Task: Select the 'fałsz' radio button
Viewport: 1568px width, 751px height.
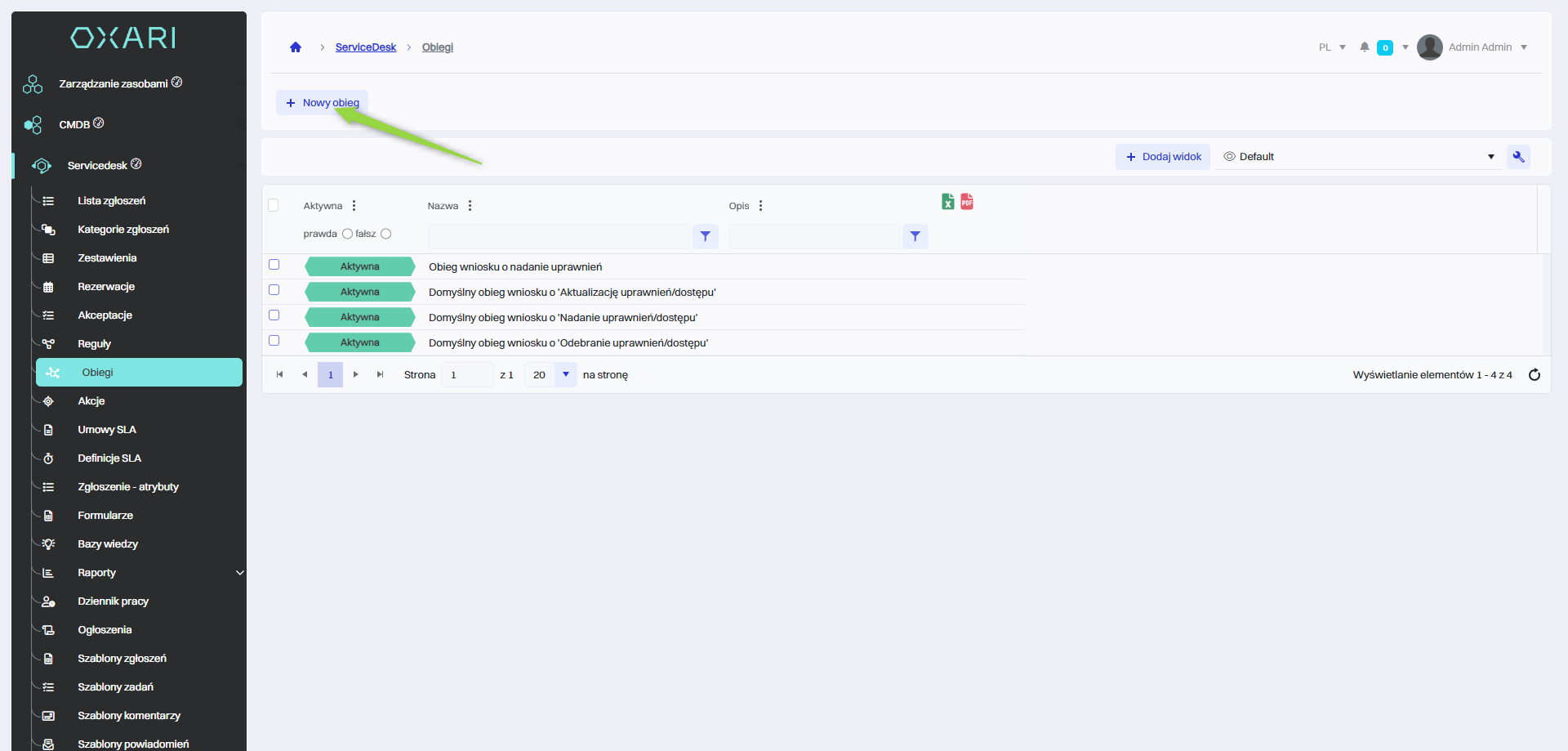Action: pos(386,234)
